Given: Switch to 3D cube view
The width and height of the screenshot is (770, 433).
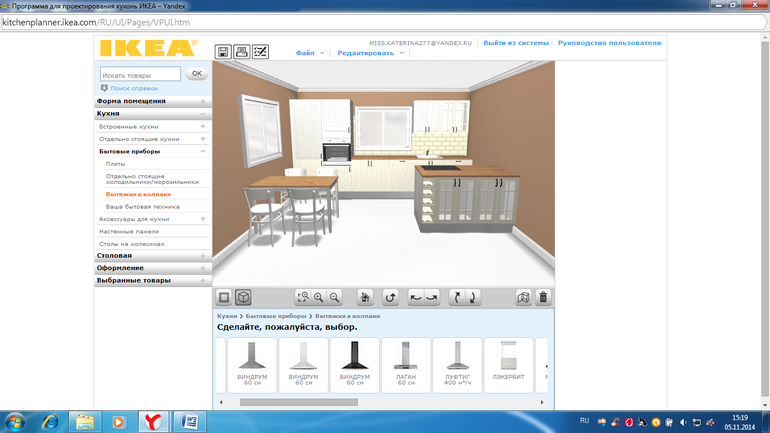Looking at the screenshot, I should tap(242, 298).
